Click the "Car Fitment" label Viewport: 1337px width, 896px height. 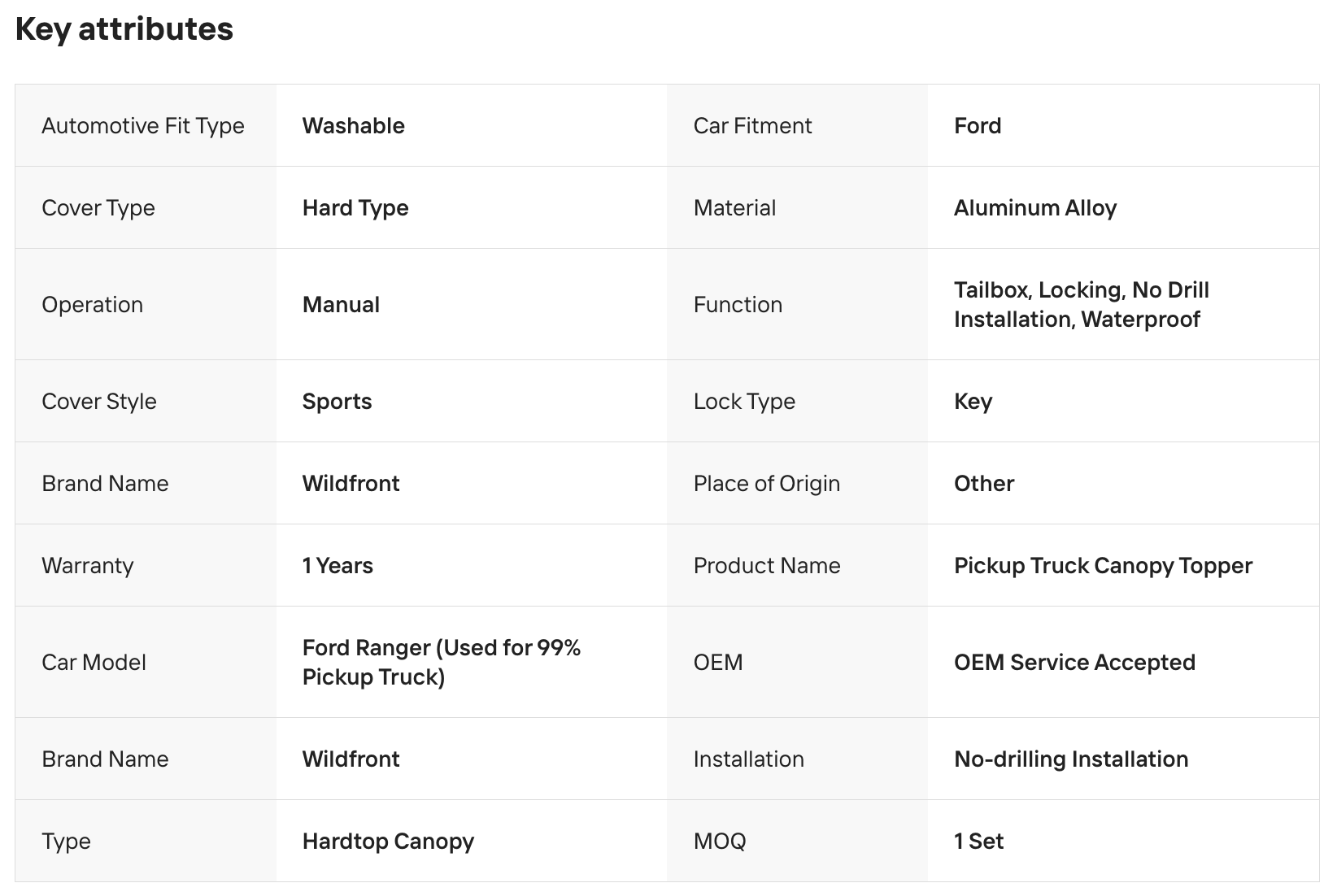752,126
